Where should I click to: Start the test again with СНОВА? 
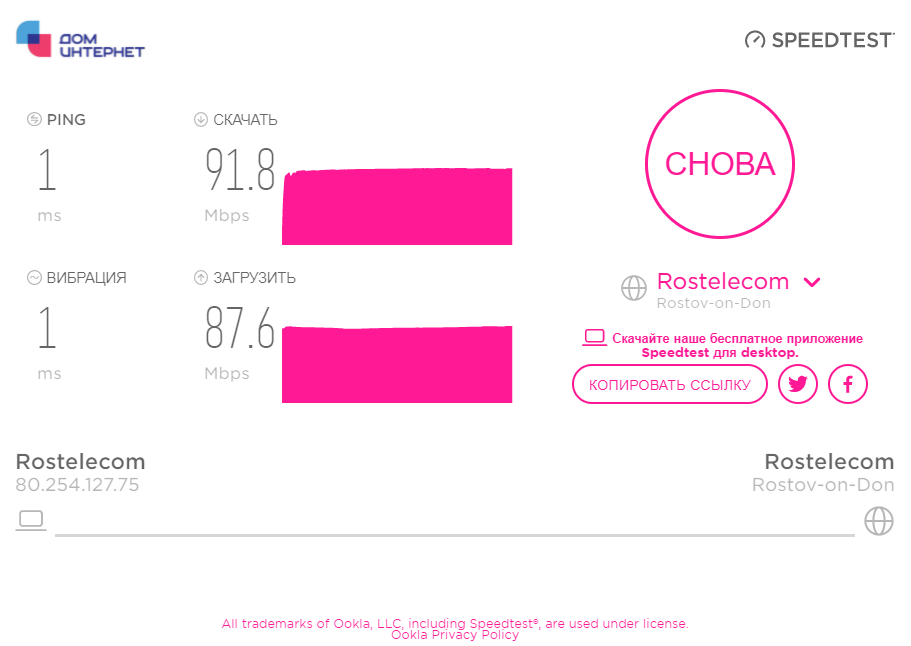[720, 164]
